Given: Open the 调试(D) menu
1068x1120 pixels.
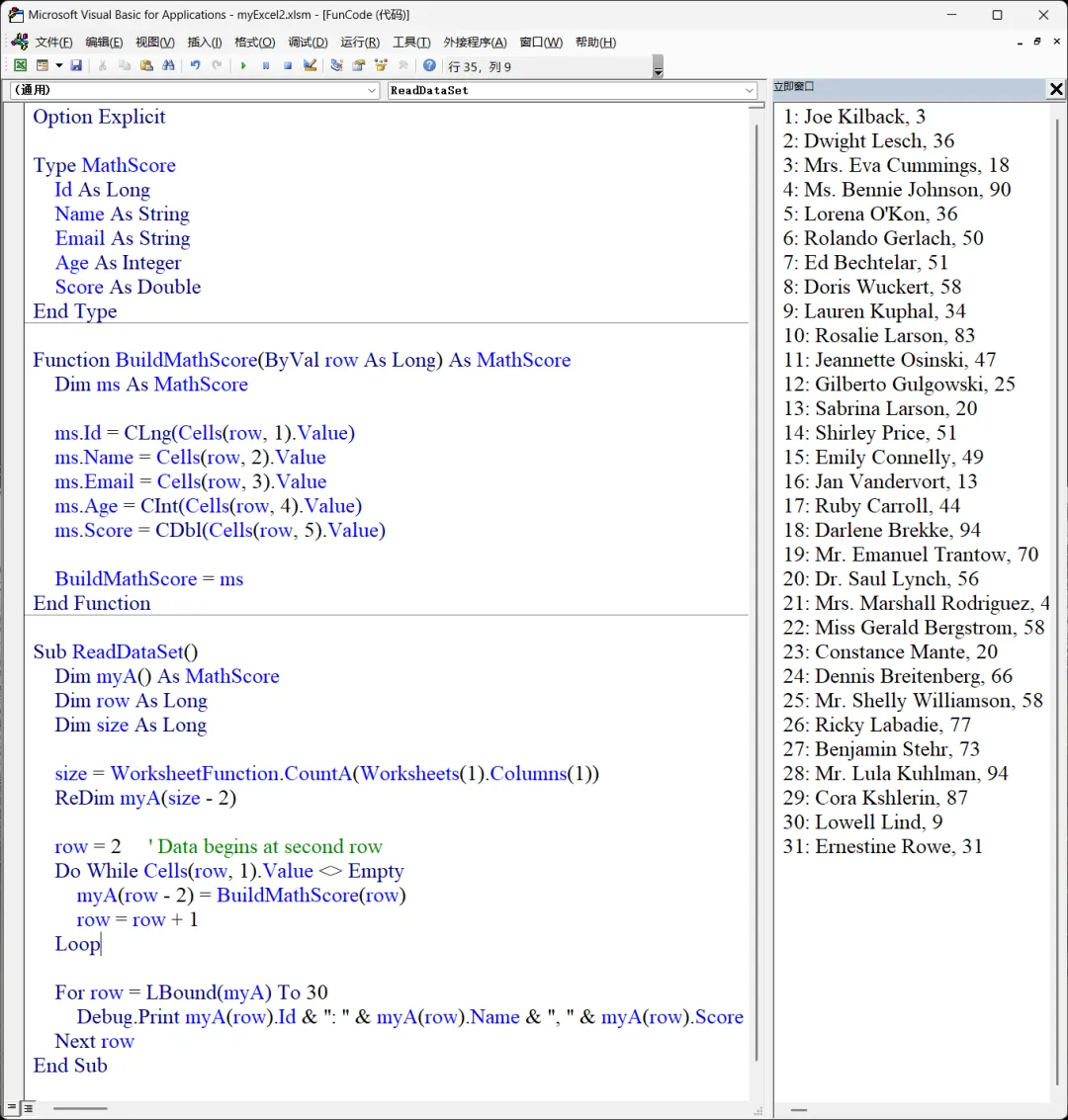Looking at the screenshot, I should click(x=308, y=43).
